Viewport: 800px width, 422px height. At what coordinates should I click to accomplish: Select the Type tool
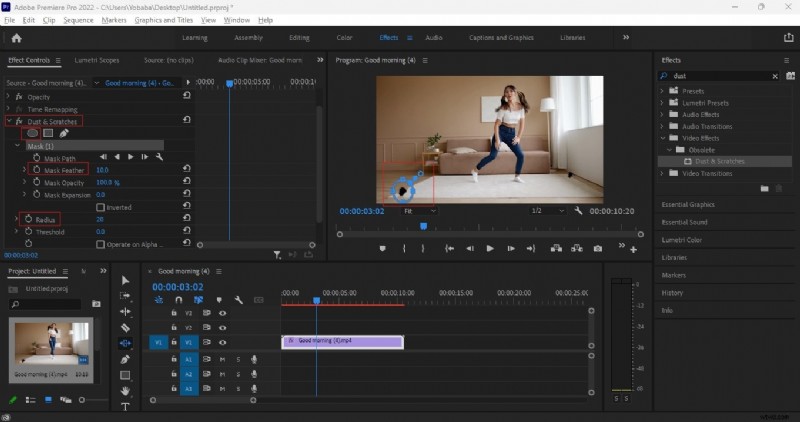125,407
